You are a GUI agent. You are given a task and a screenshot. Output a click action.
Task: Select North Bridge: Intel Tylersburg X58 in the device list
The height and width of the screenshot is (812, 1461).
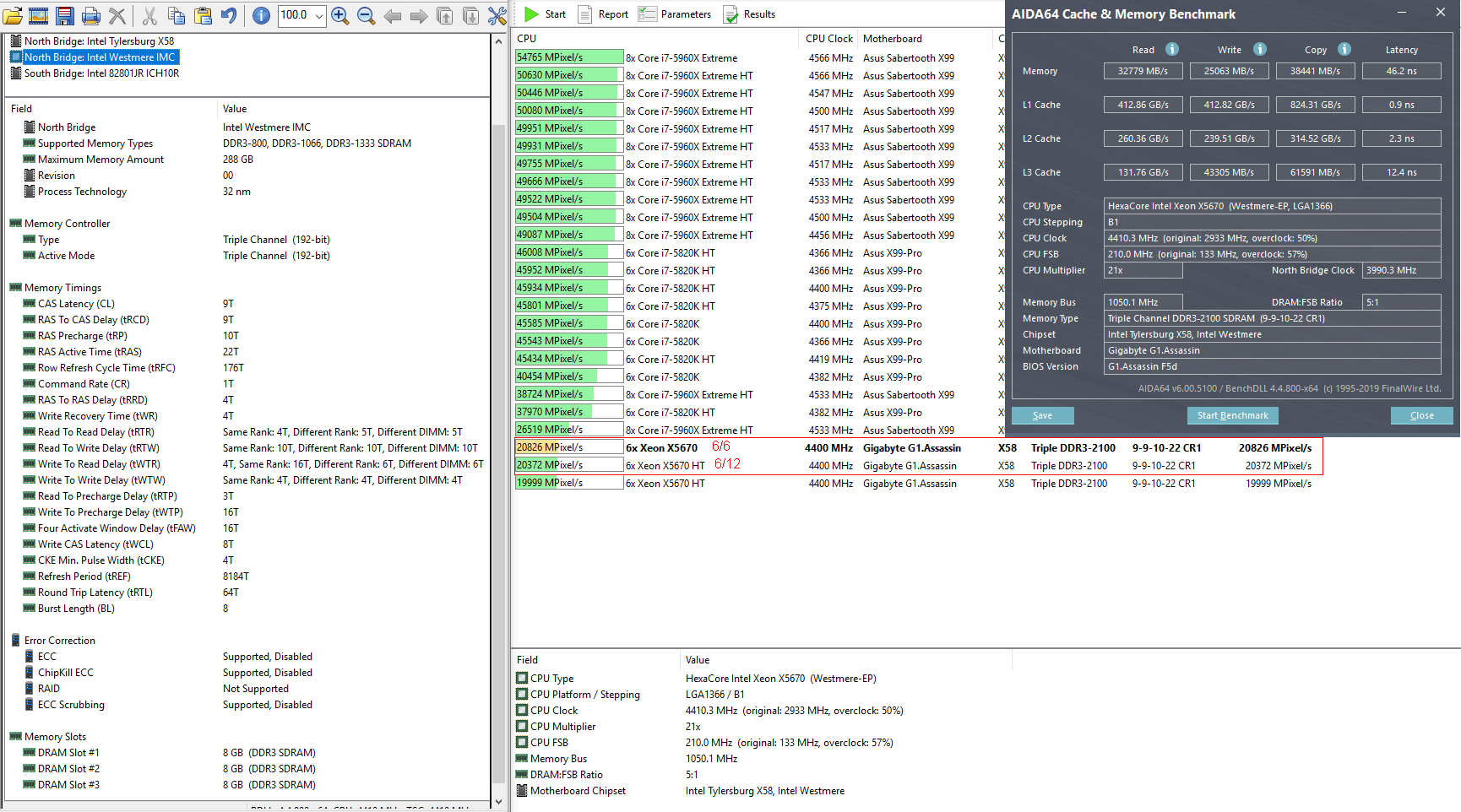(91, 41)
